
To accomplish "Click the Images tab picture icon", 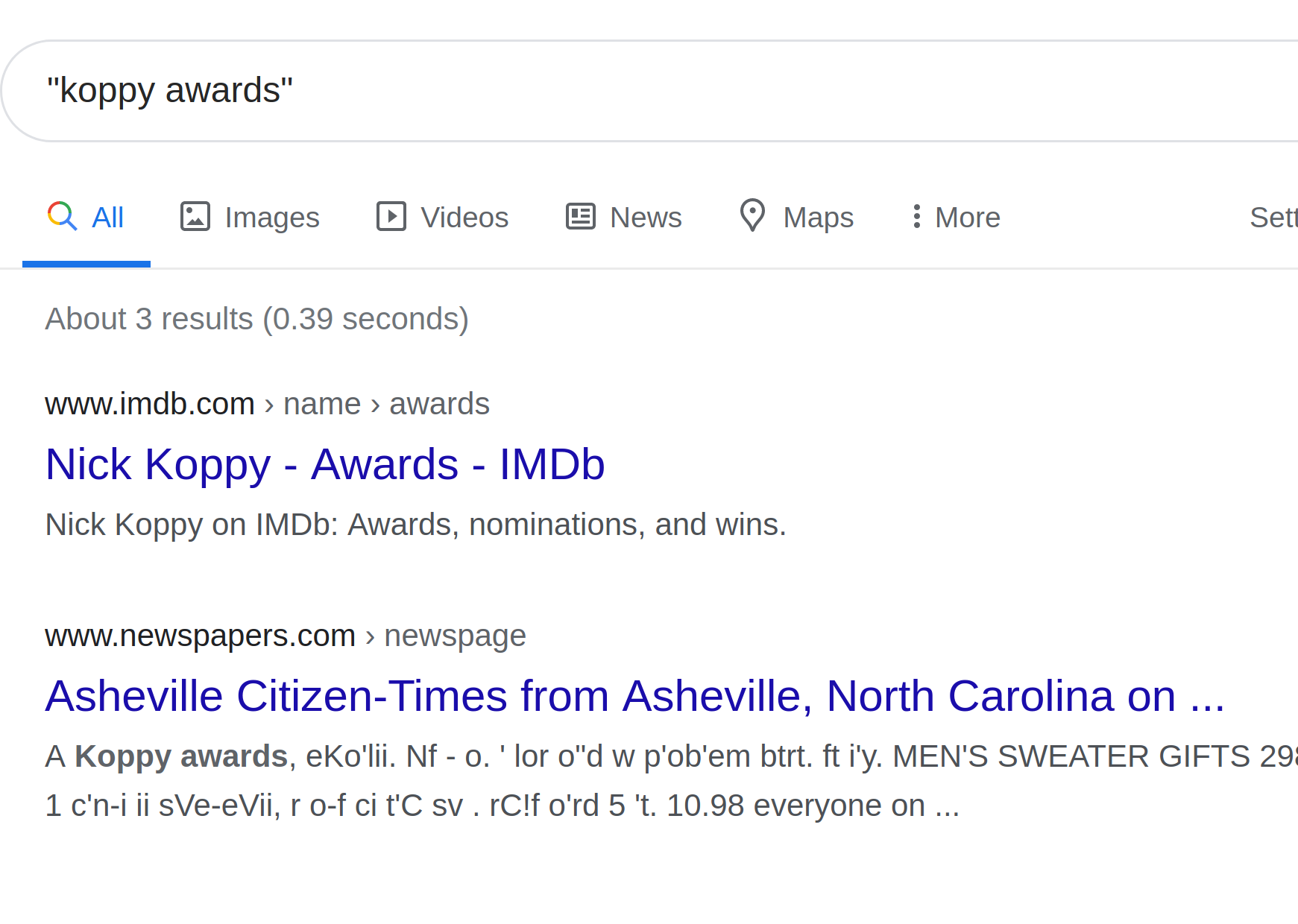I will [195, 216].
